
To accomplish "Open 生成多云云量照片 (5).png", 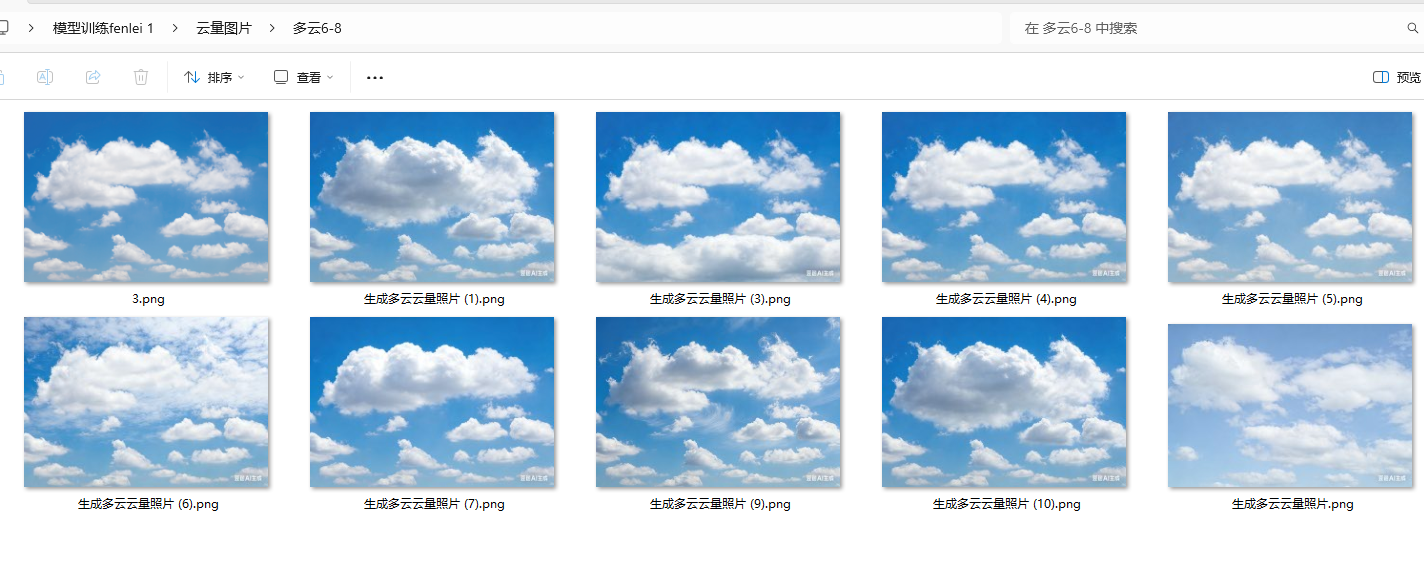I will pos(1289,196).
